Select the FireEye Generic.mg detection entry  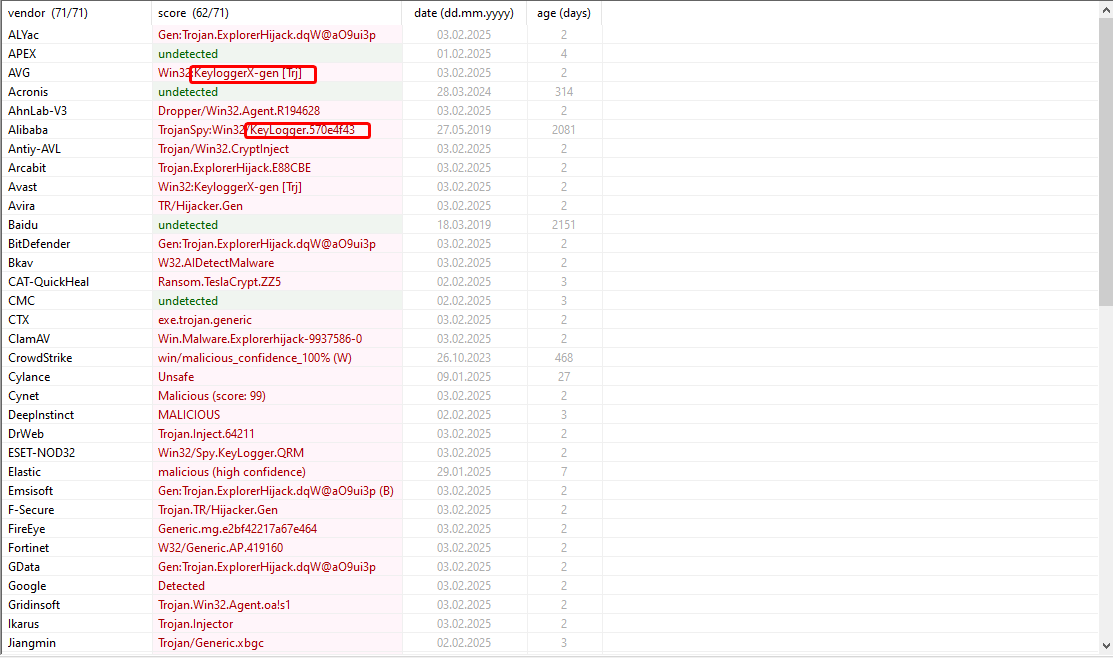click(237, 529)
